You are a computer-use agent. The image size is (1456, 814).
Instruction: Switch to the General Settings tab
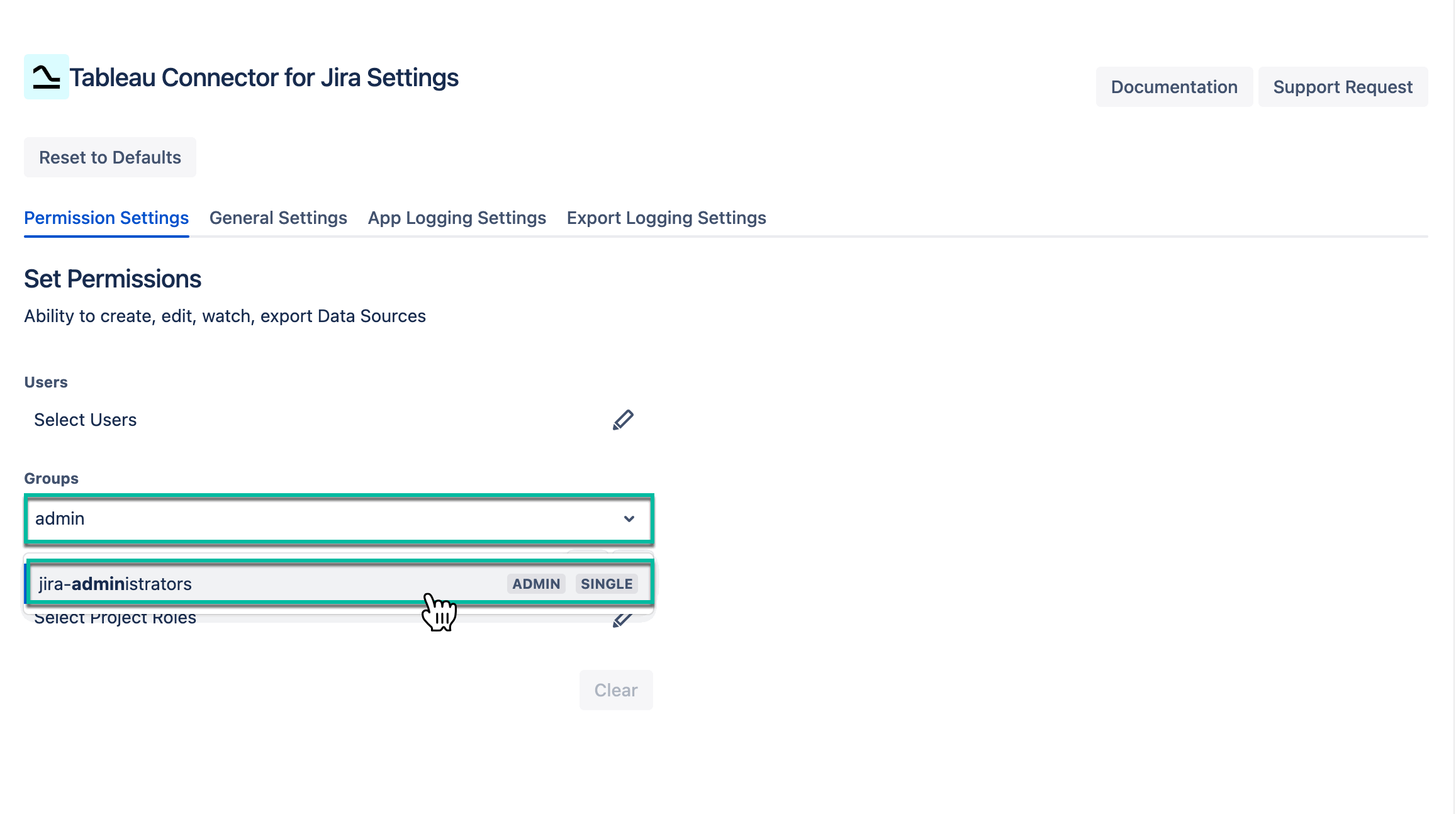pos(278,218)
